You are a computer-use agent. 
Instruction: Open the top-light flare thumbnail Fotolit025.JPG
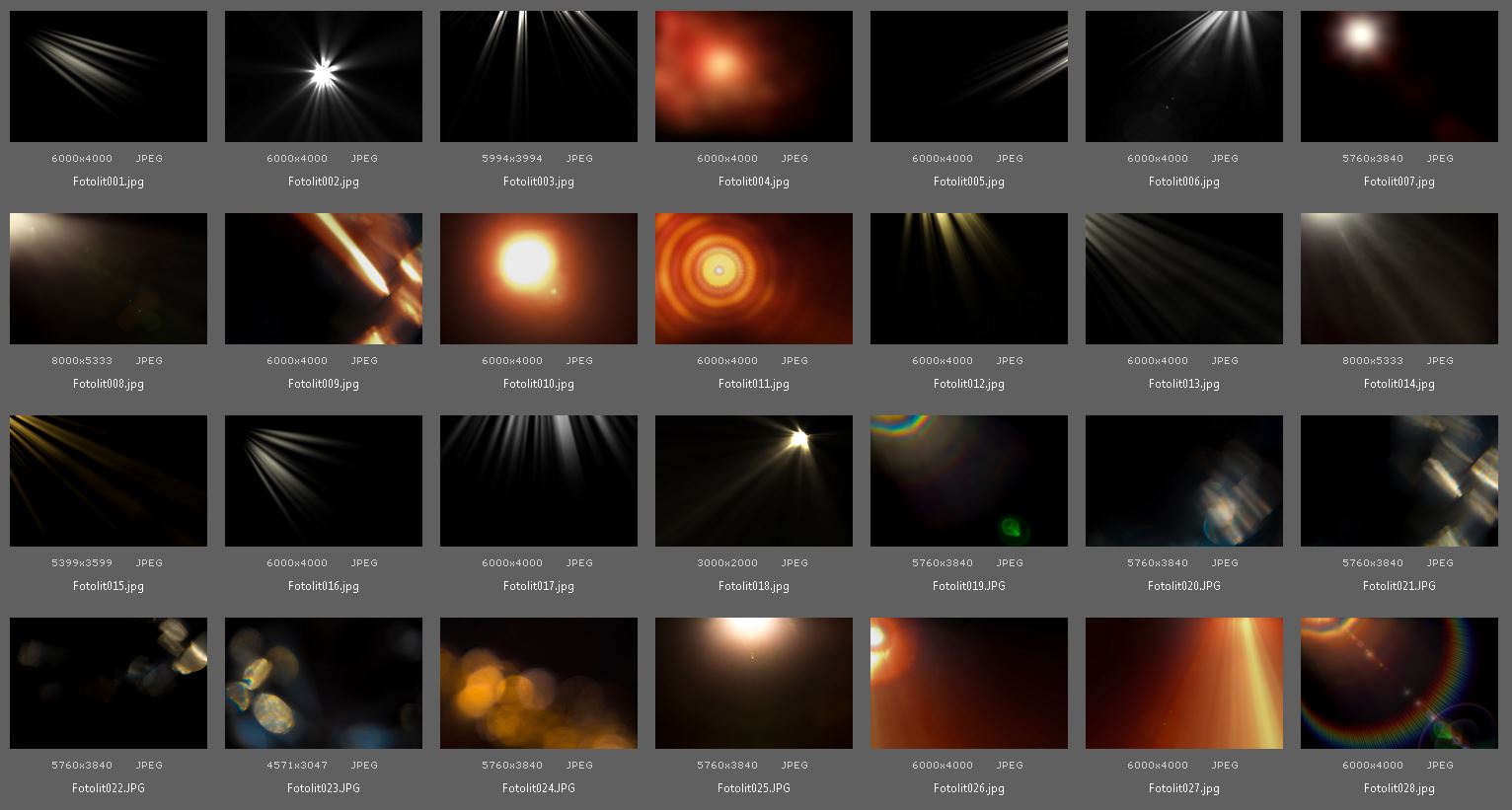coord(753,683)
